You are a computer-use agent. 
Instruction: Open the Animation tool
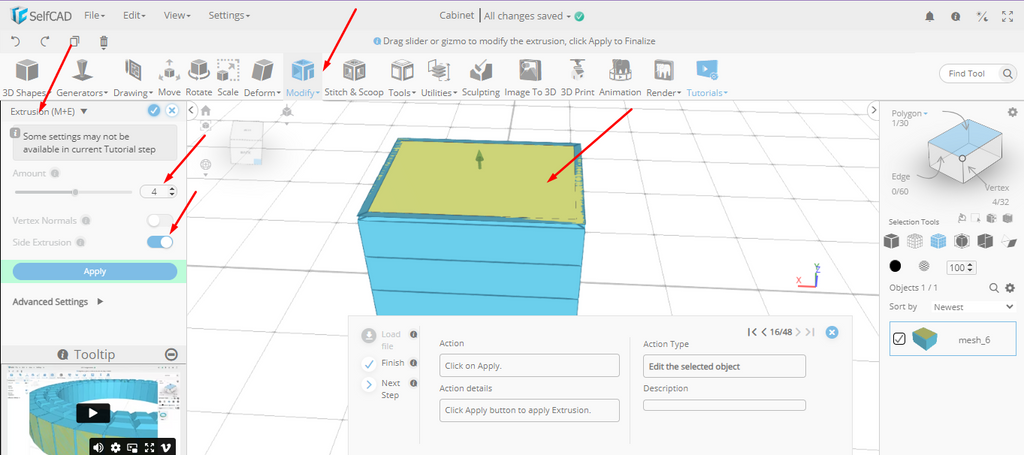pyautogui.click(x=620, y=77)
